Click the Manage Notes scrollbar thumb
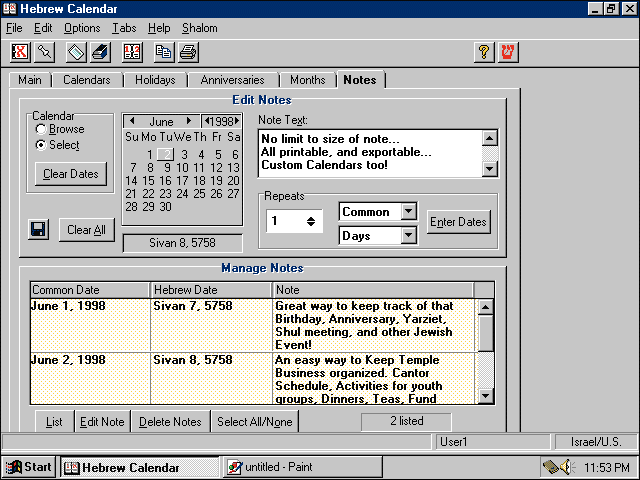The width and height of the screenshot is (640, 480). [x=485, y=333]
